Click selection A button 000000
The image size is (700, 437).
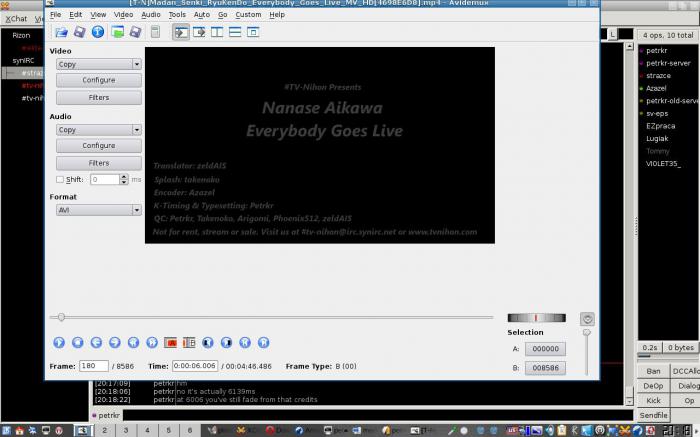[x=545, y=349]
